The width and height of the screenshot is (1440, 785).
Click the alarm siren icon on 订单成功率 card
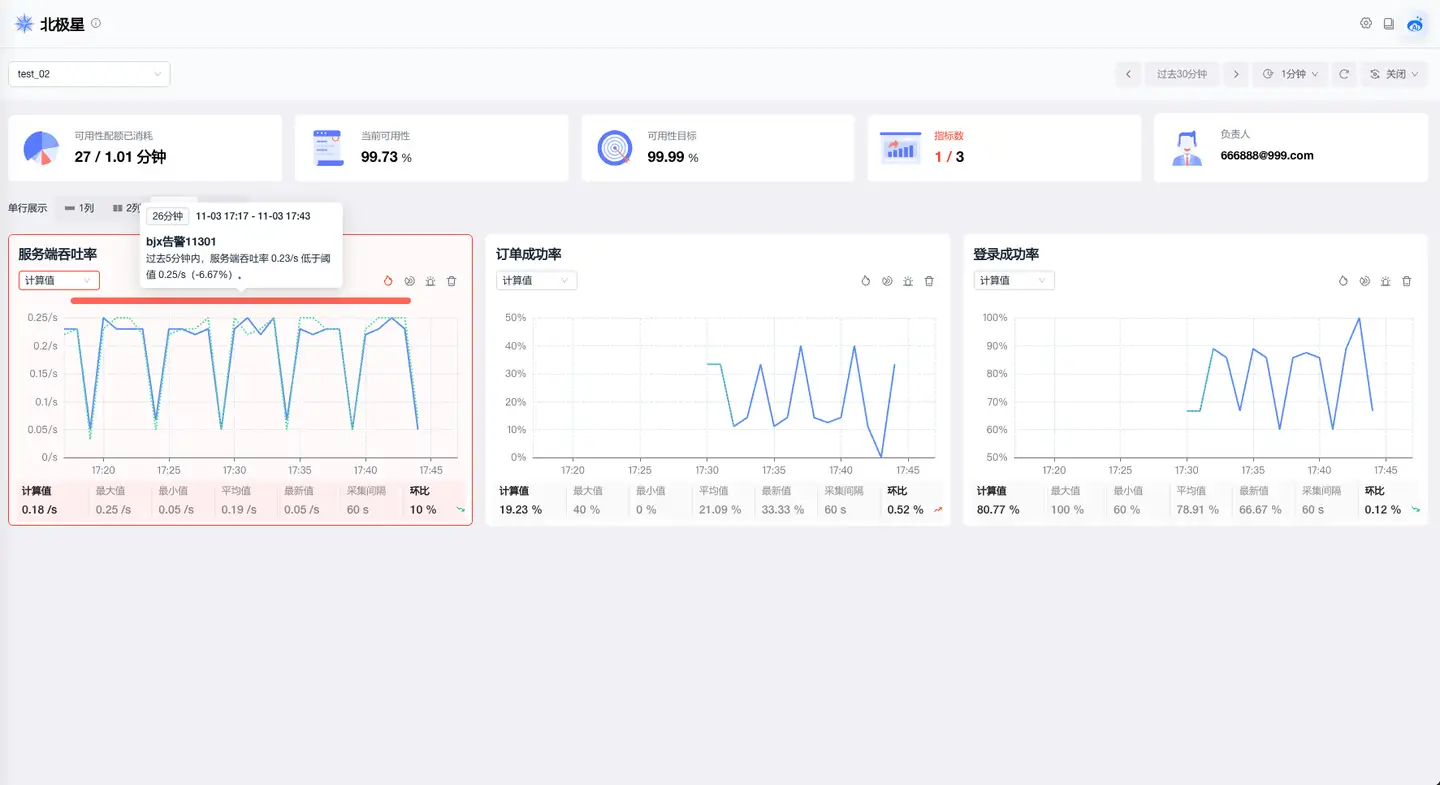(x=908, y=281)
